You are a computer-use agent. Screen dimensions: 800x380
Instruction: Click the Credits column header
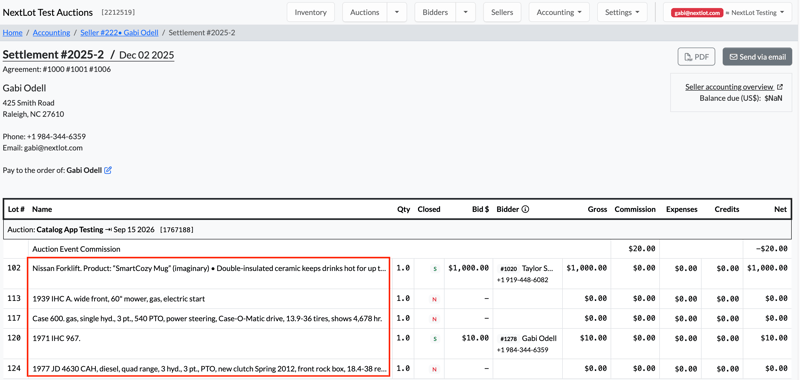[x=727, y=209]
